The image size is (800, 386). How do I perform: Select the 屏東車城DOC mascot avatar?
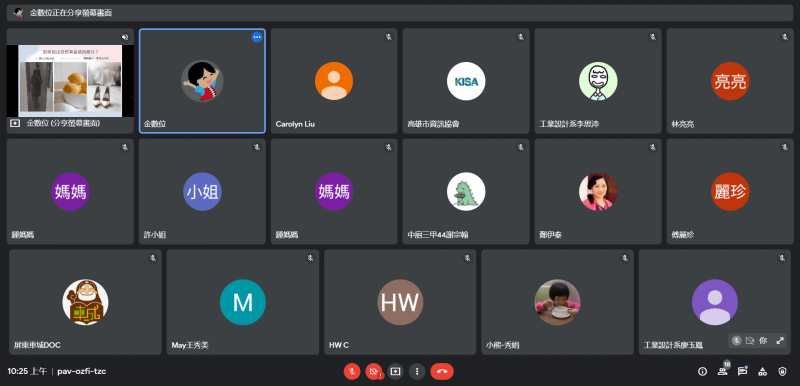[85, 302]
